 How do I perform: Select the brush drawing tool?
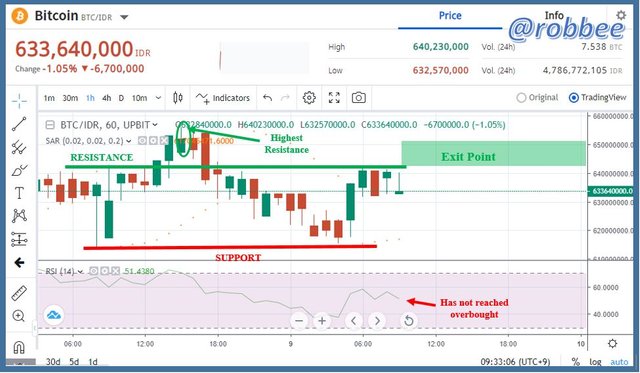point(19,170)
